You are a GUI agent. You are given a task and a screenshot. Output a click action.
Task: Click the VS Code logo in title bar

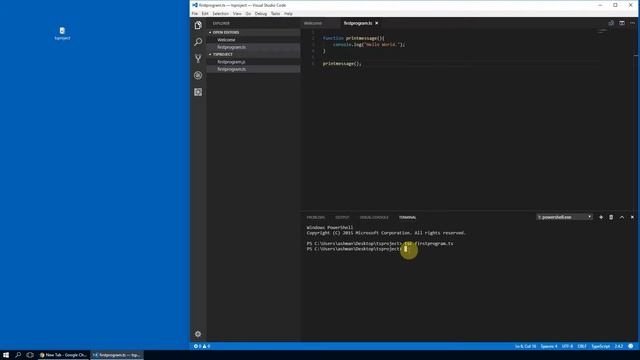coord(195,5)
